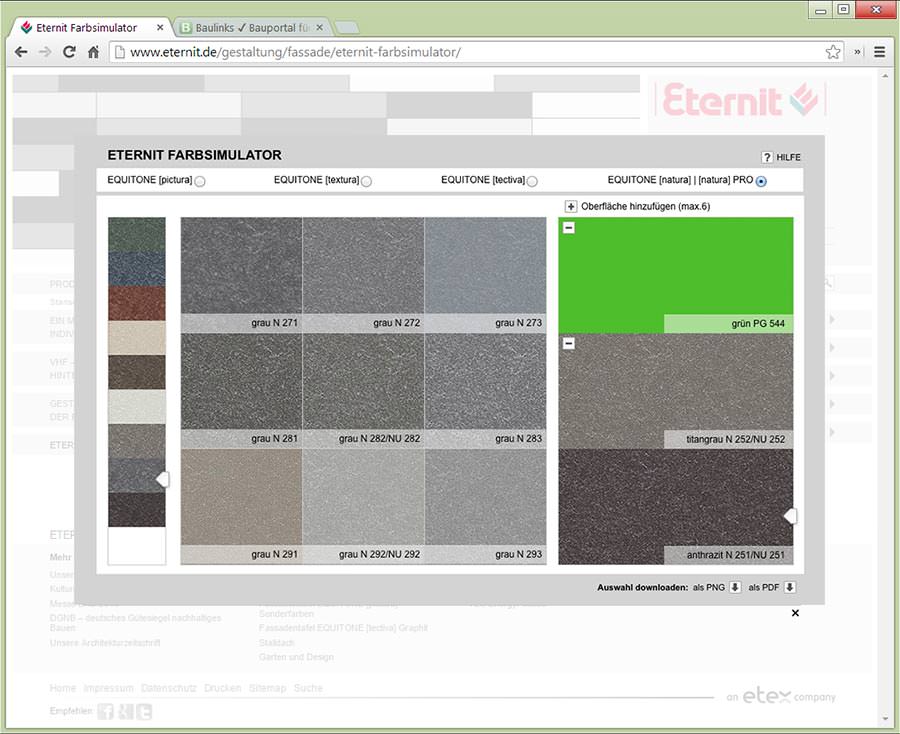900x734 pixels.
Task: Remove the grün PG 544 surface
Action: [569, 228]
